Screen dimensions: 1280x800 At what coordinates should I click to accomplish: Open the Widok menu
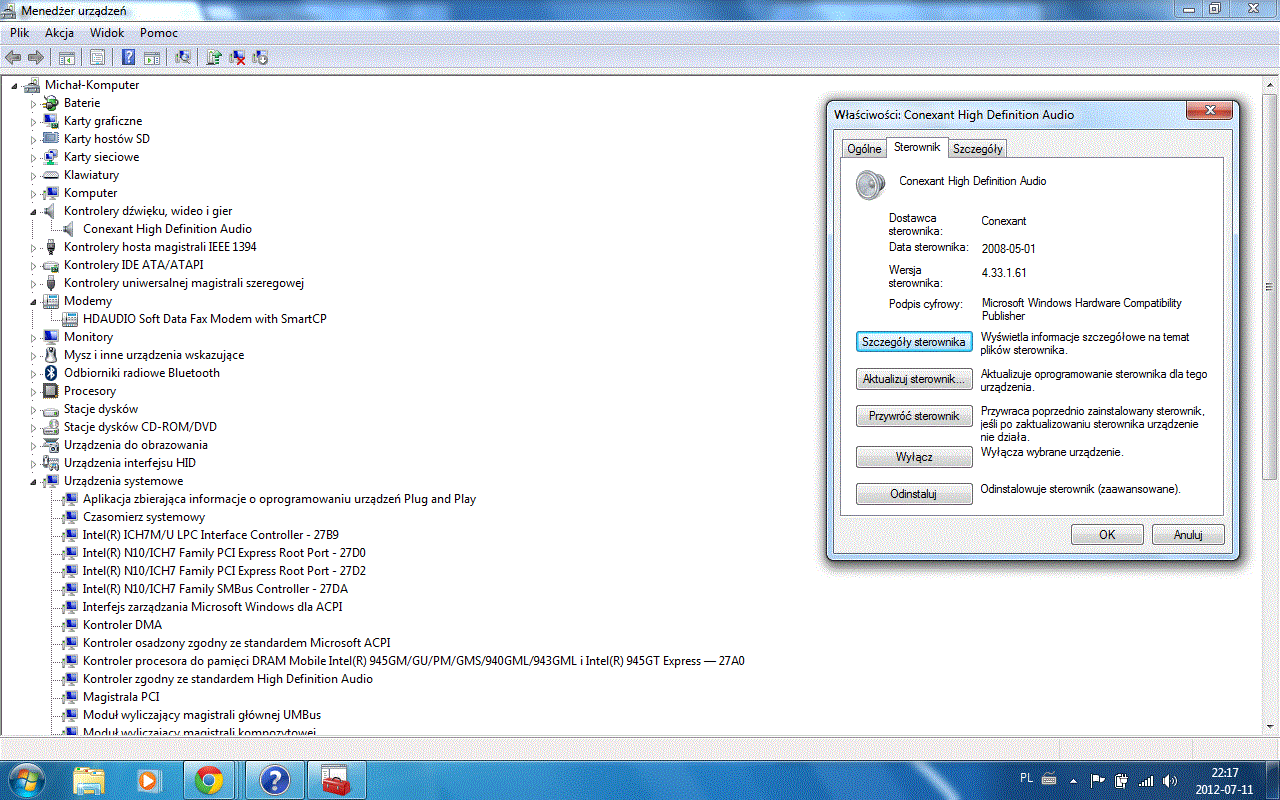pyautogui.click(x=107, y=33)
